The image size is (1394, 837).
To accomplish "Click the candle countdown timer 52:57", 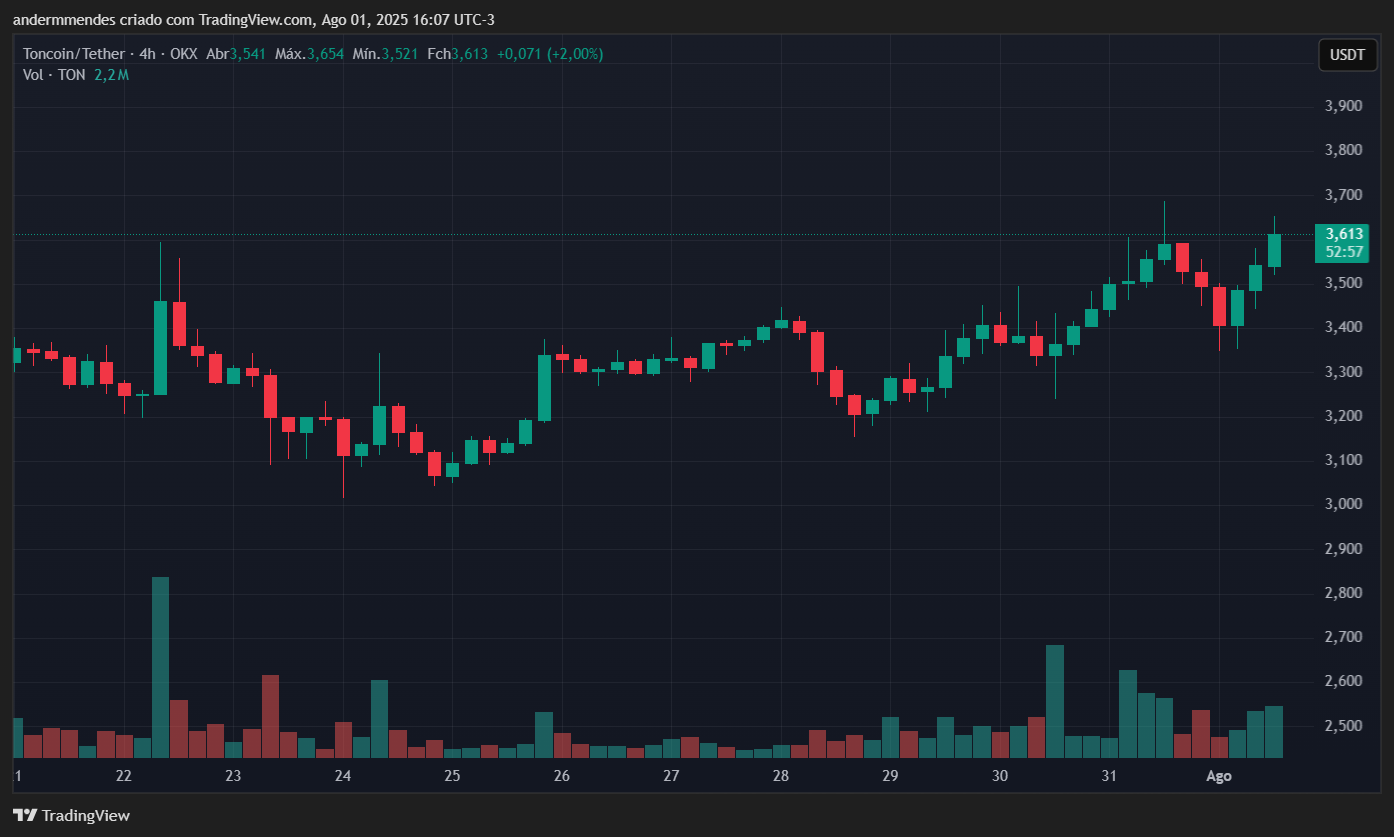I will [1345, 252].
